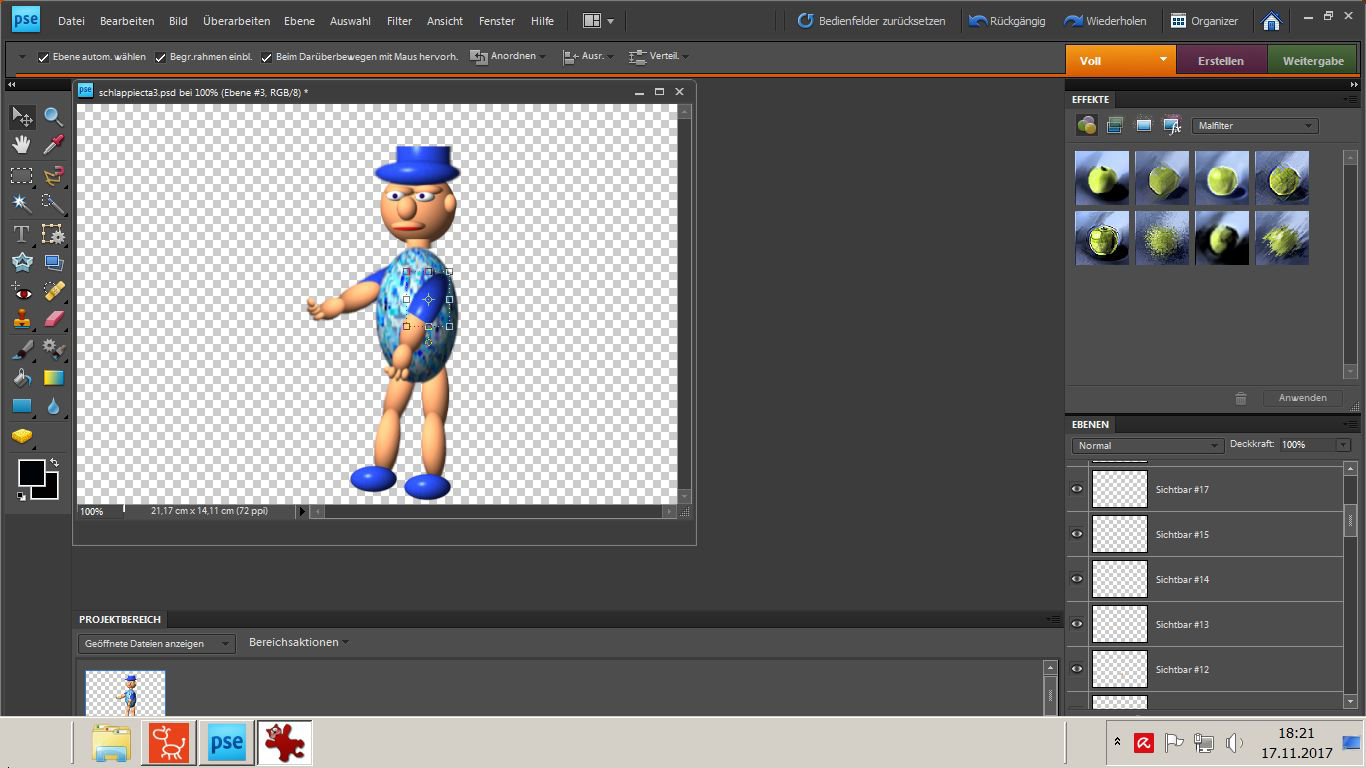The image size is (1366, 768).
Task: Select the Red Eye Removal tool
Action: pyautogui.click(x=22, y=292)
